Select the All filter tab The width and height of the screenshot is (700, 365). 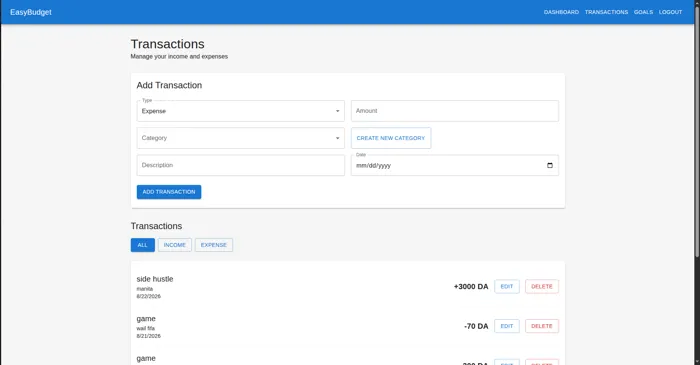click(x=142, y=245)
